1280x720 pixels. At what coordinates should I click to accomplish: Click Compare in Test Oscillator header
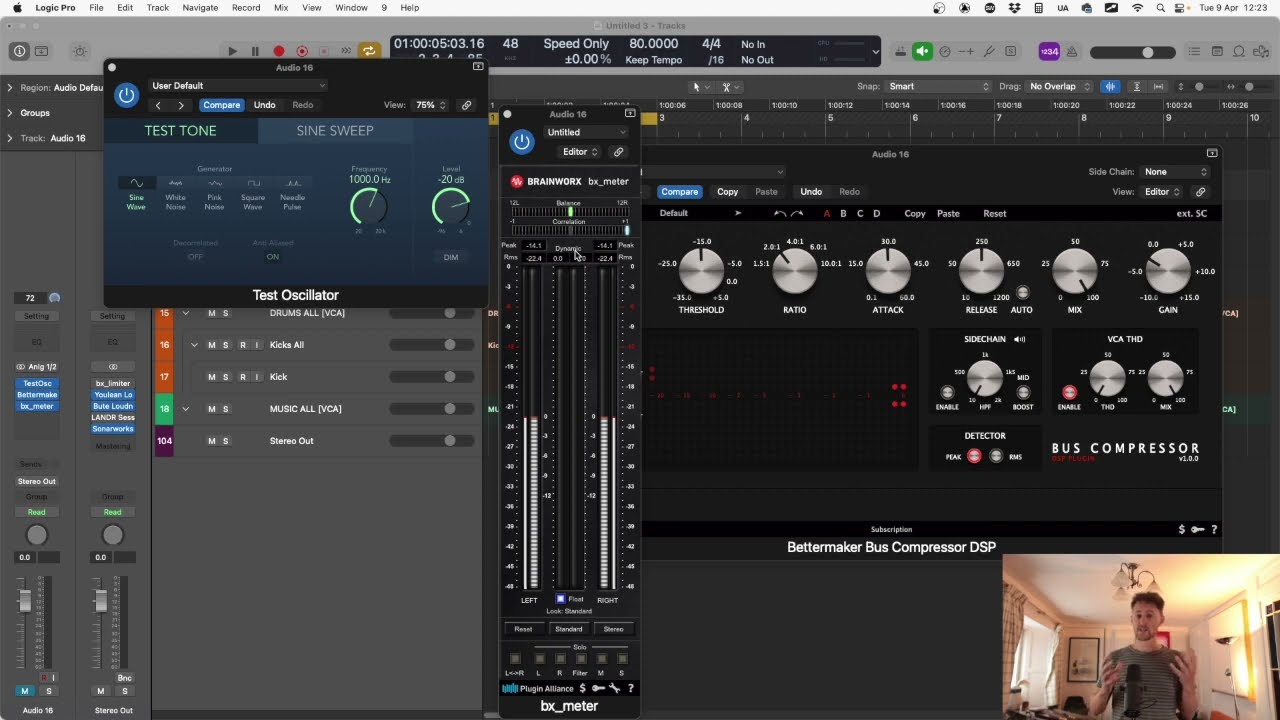(221, 105)
